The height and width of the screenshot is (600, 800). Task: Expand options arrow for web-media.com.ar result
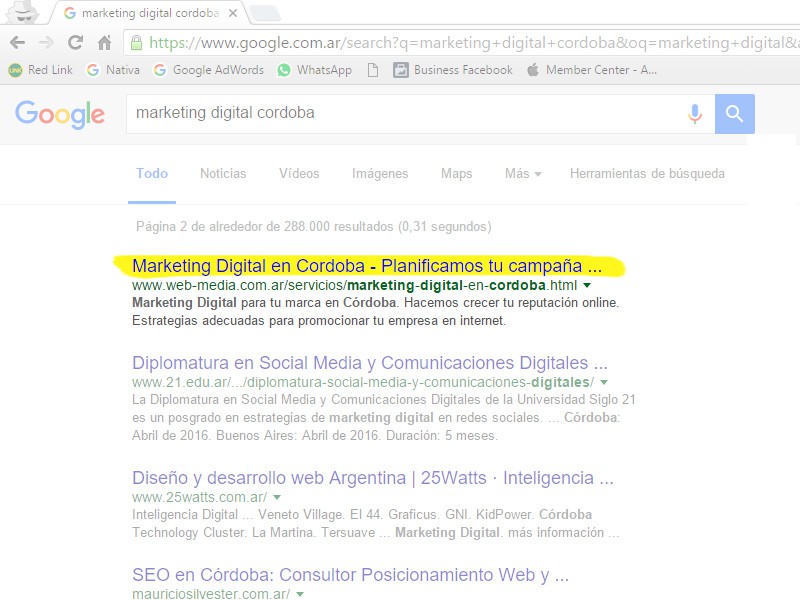587,285
